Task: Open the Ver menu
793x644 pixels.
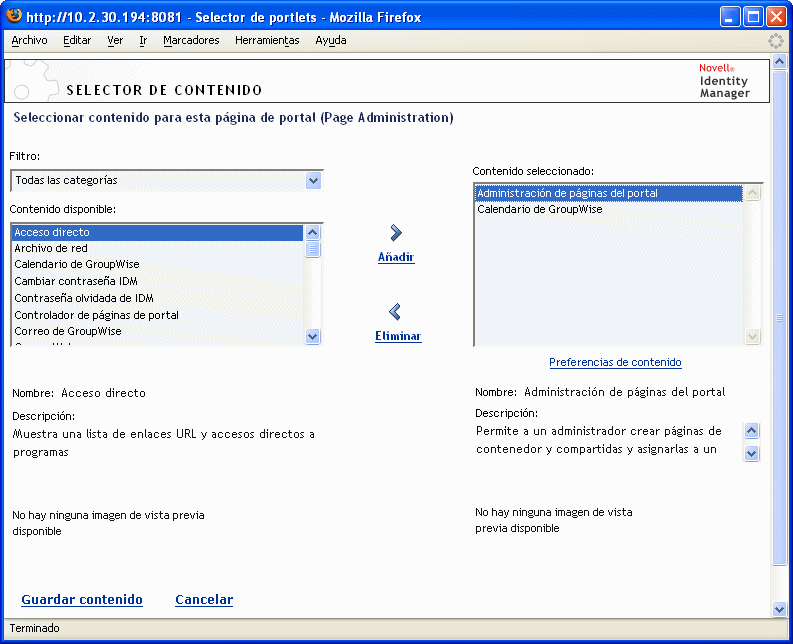Action: click(x=115, y=40)
